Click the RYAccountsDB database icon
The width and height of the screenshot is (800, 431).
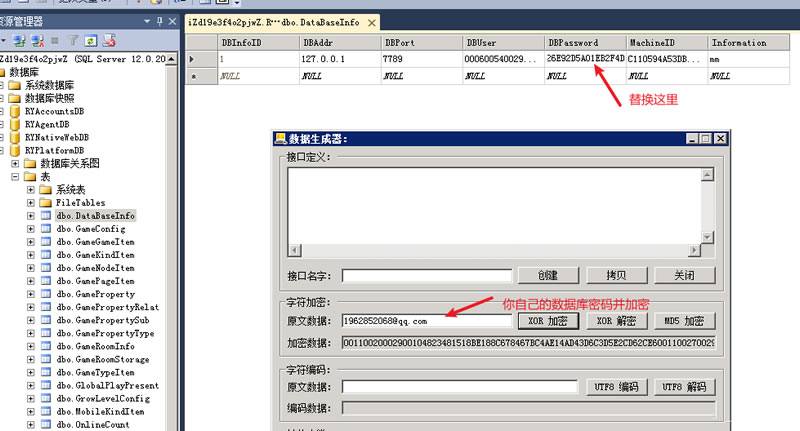(16, 112)
